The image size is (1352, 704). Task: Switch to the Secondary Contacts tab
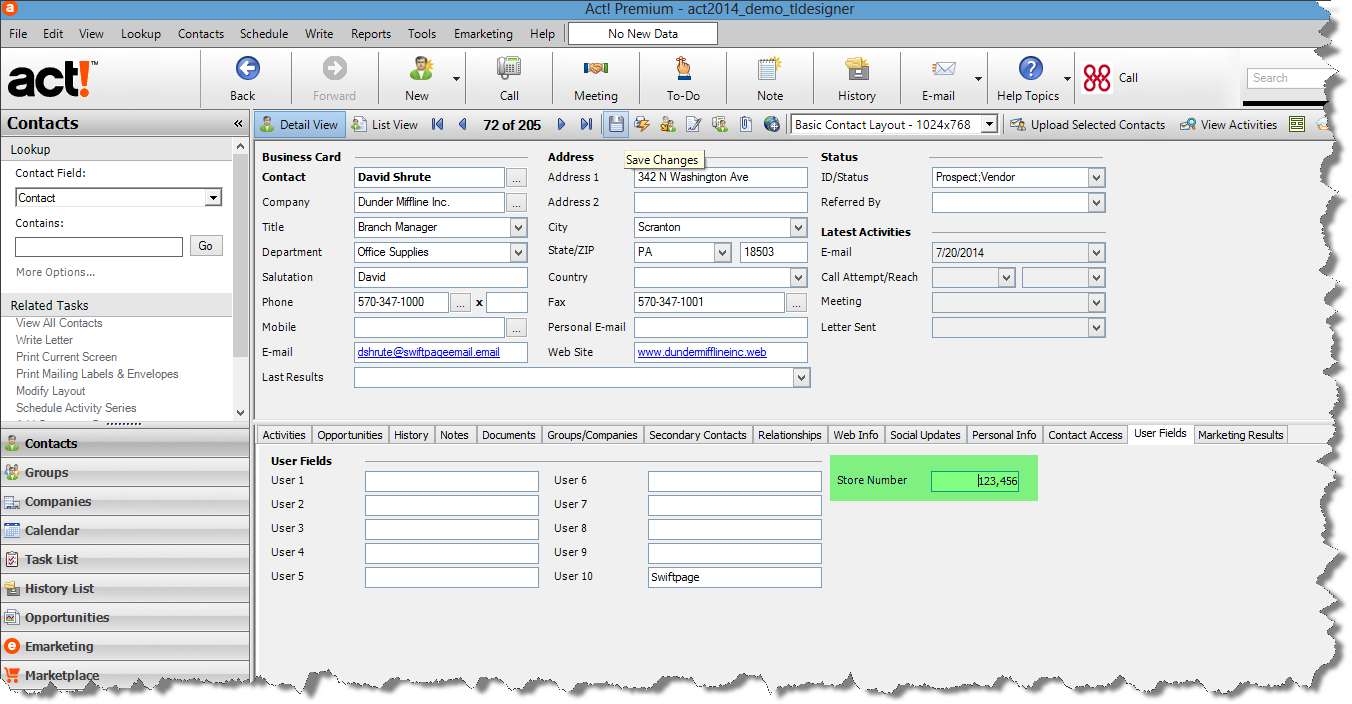[698, 435]
